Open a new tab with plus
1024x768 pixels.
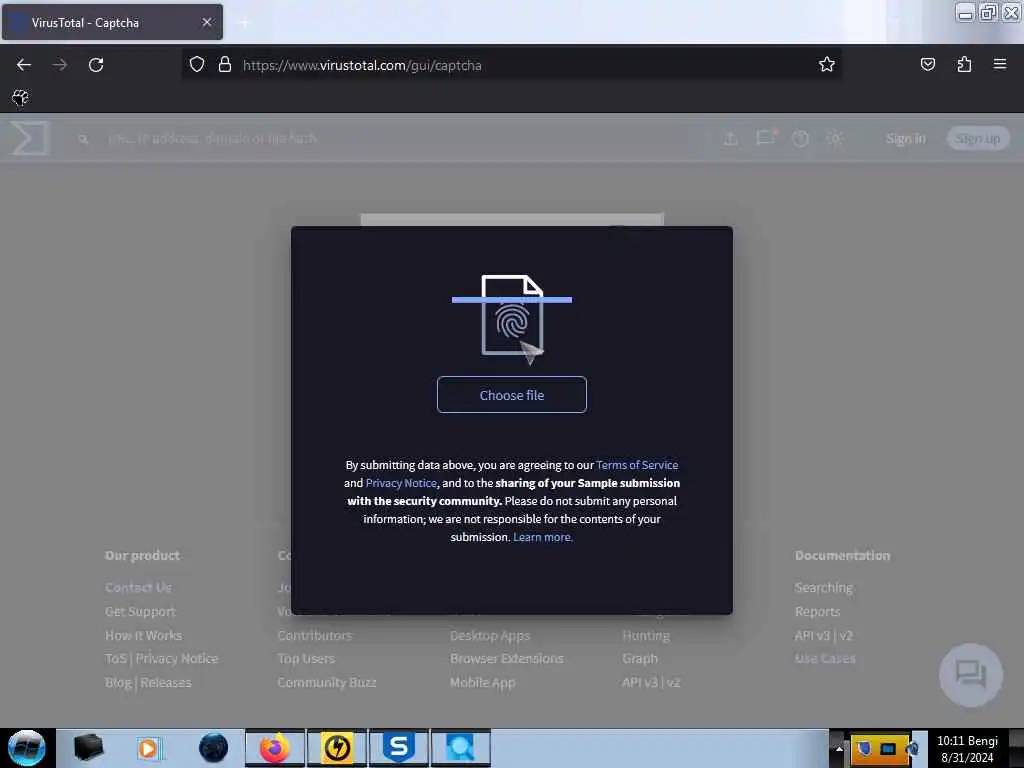click(x=244, y=23)
